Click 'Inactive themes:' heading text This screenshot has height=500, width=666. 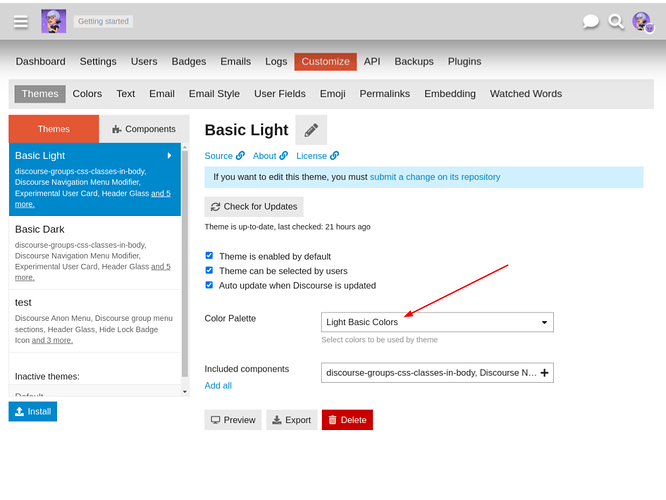pyautogui.click(x=47, y=376)
